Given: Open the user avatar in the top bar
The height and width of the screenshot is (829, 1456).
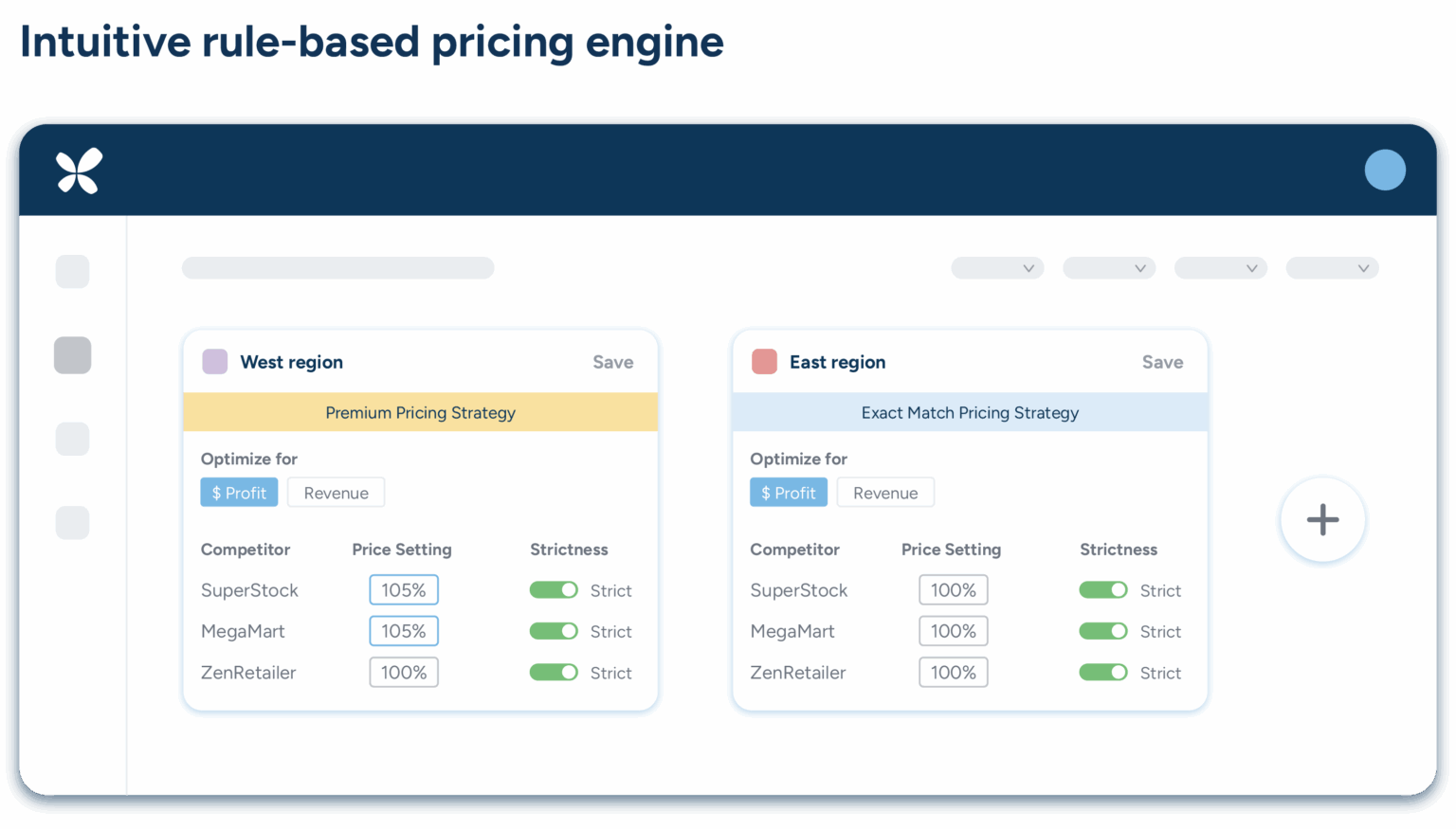Looking at the screenshot, I should [x=1385, y=170].
